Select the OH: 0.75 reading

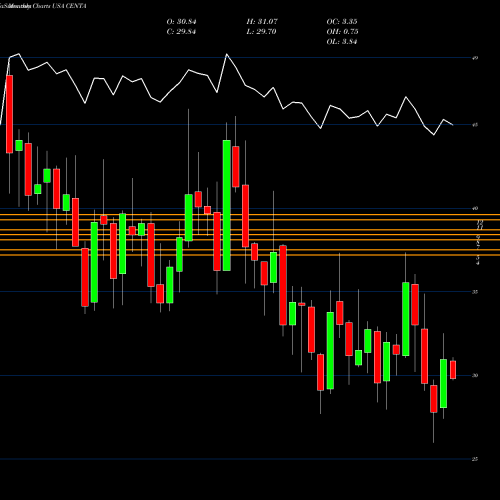click(342, 32)
